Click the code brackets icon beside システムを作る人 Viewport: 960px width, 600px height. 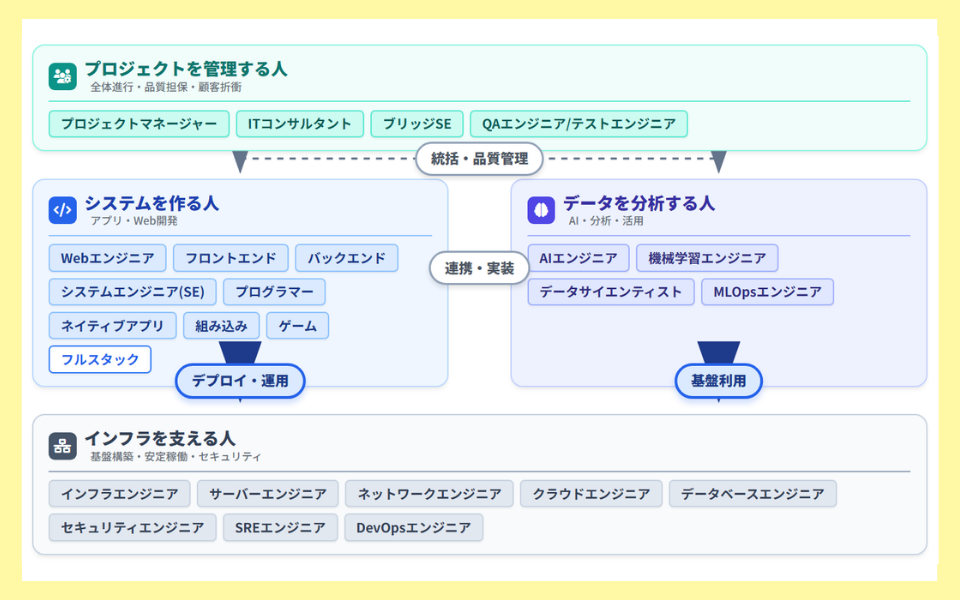62,210
